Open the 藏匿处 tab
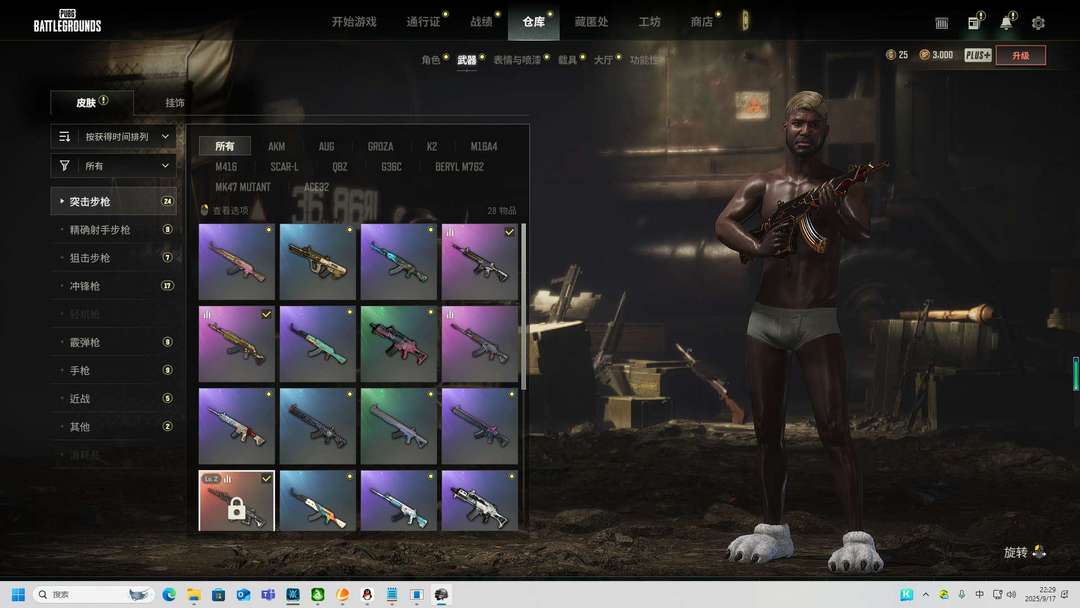The image size is (1080, 608). click(592, 22)
